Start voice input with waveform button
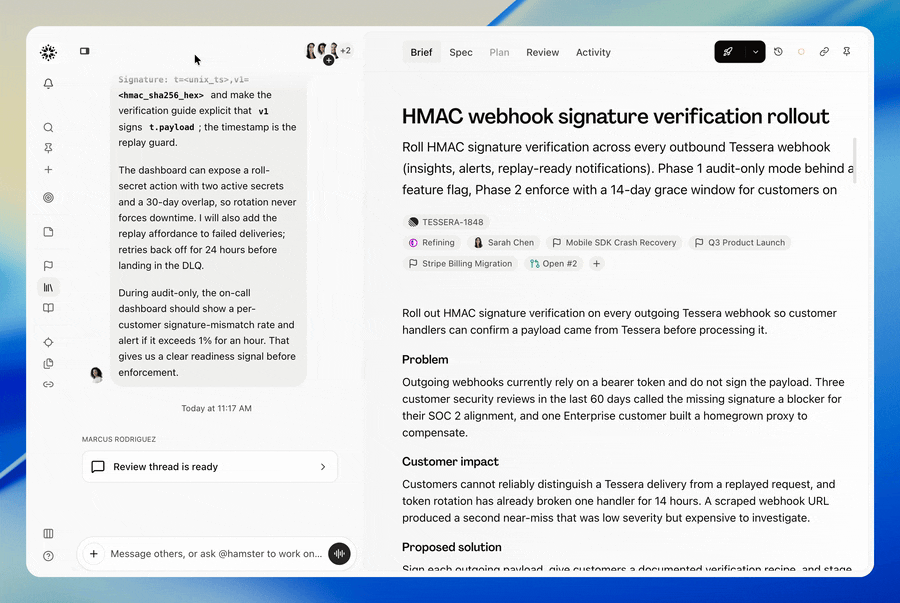Image resolution: width=900 pixels, height=603 pixels. [x=339, y=554]
